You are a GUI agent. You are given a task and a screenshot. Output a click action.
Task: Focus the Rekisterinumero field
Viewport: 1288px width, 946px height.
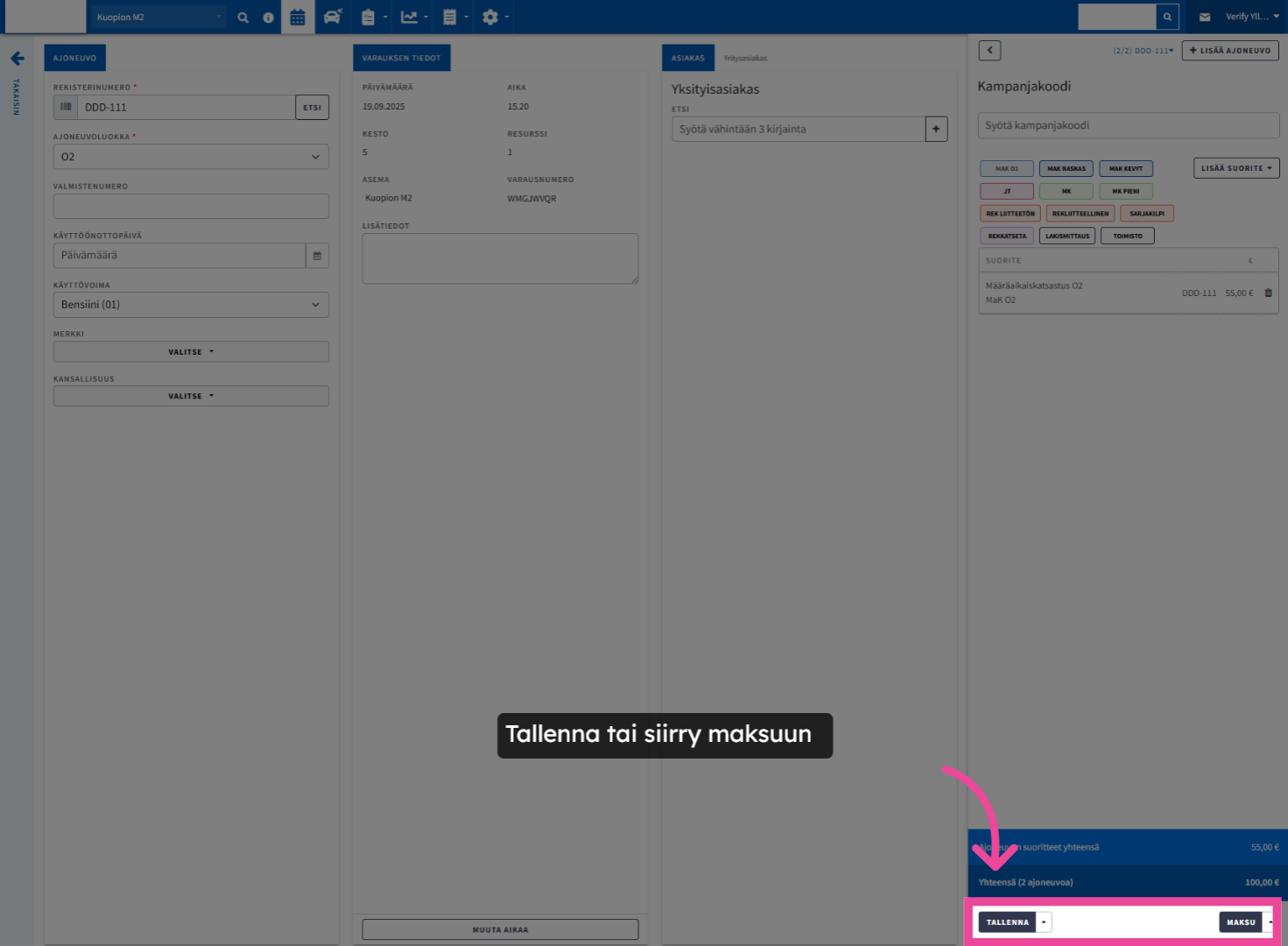[x=187, y=107]
